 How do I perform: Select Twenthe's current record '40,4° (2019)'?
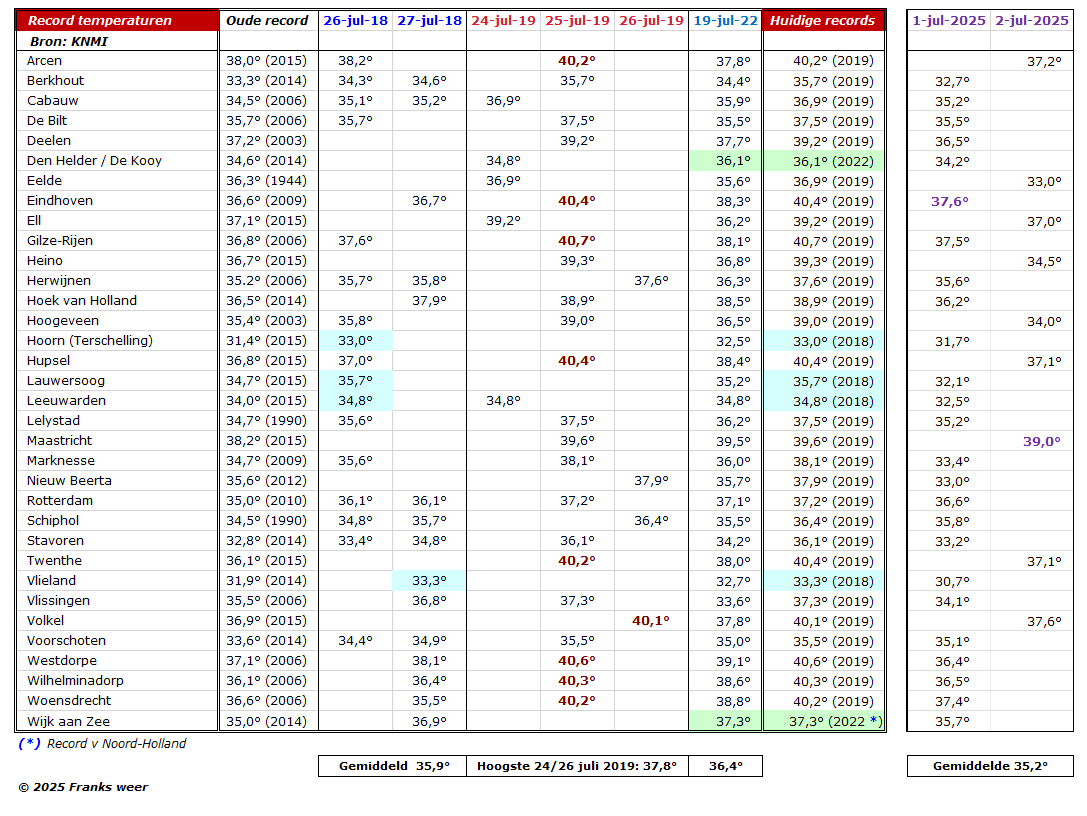(834, 562)
